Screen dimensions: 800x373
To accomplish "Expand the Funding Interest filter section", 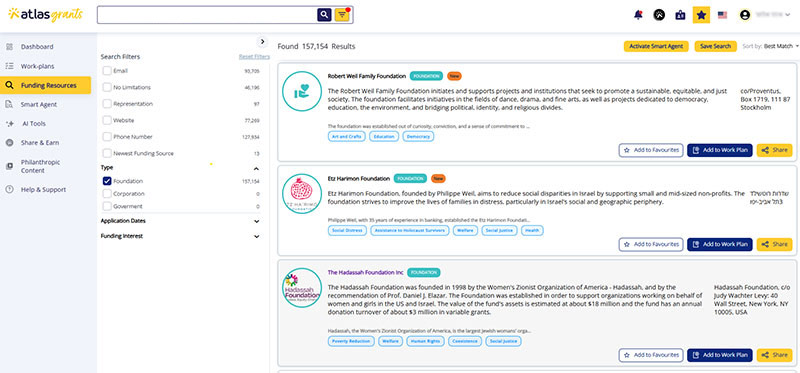I will pos(256,236).
